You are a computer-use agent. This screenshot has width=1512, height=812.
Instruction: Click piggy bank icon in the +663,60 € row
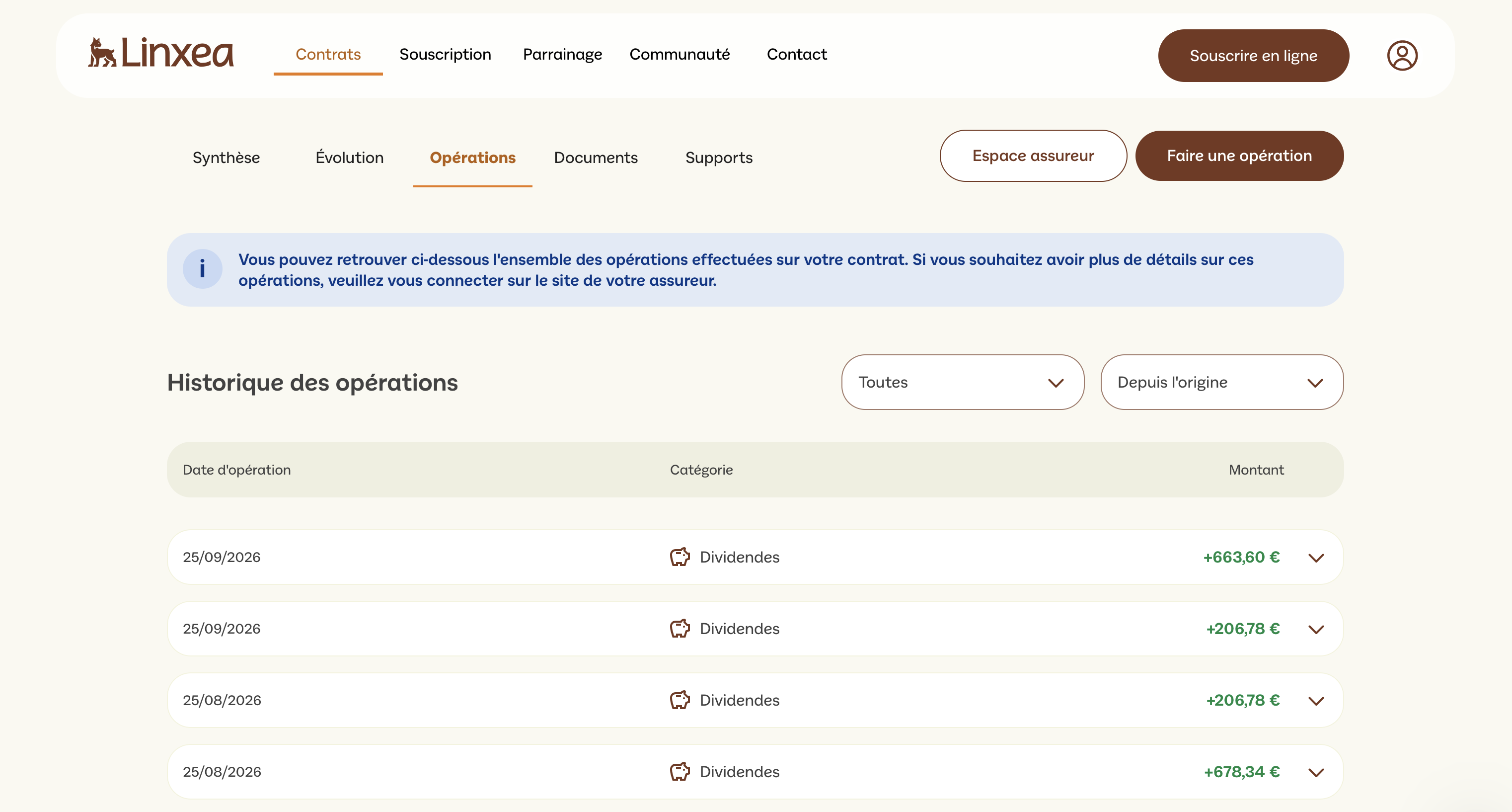680,557
